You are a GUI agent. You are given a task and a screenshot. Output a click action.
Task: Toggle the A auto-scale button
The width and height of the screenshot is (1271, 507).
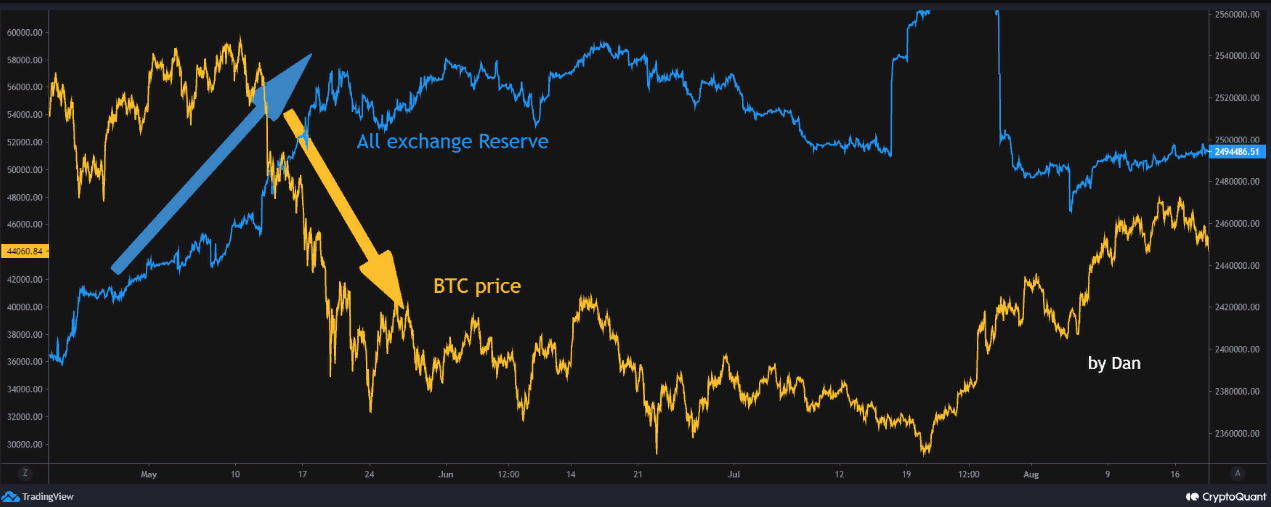point(1238,472)
